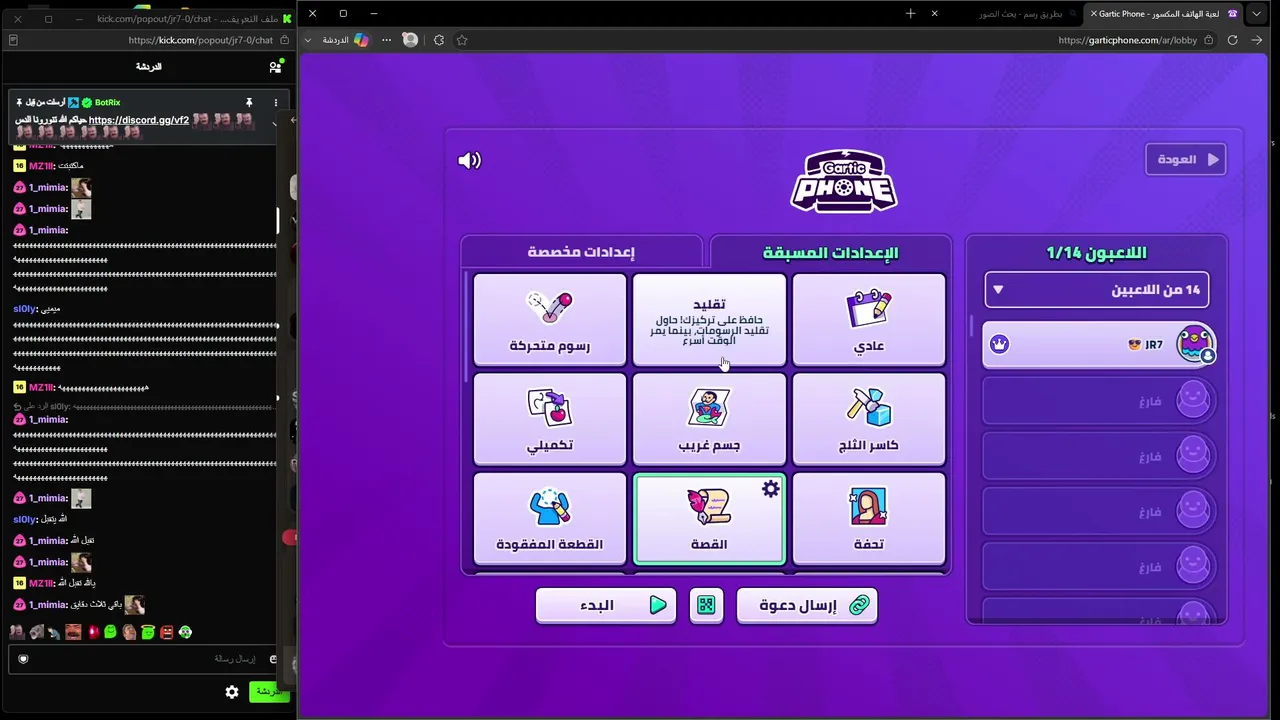Unpin the BotRix pinned message pin icon
Viewport: 1280px width, 720px height.
click(249, 102)
